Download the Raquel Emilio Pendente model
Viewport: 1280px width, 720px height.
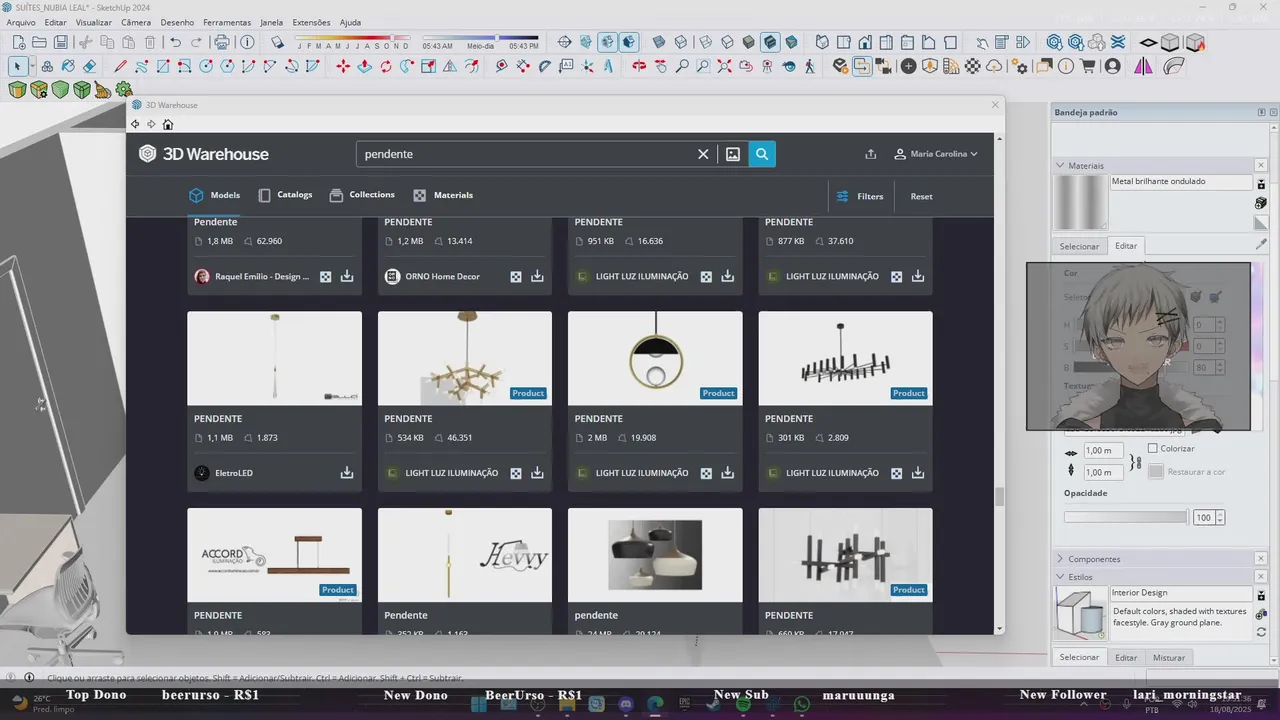point(347,276)
